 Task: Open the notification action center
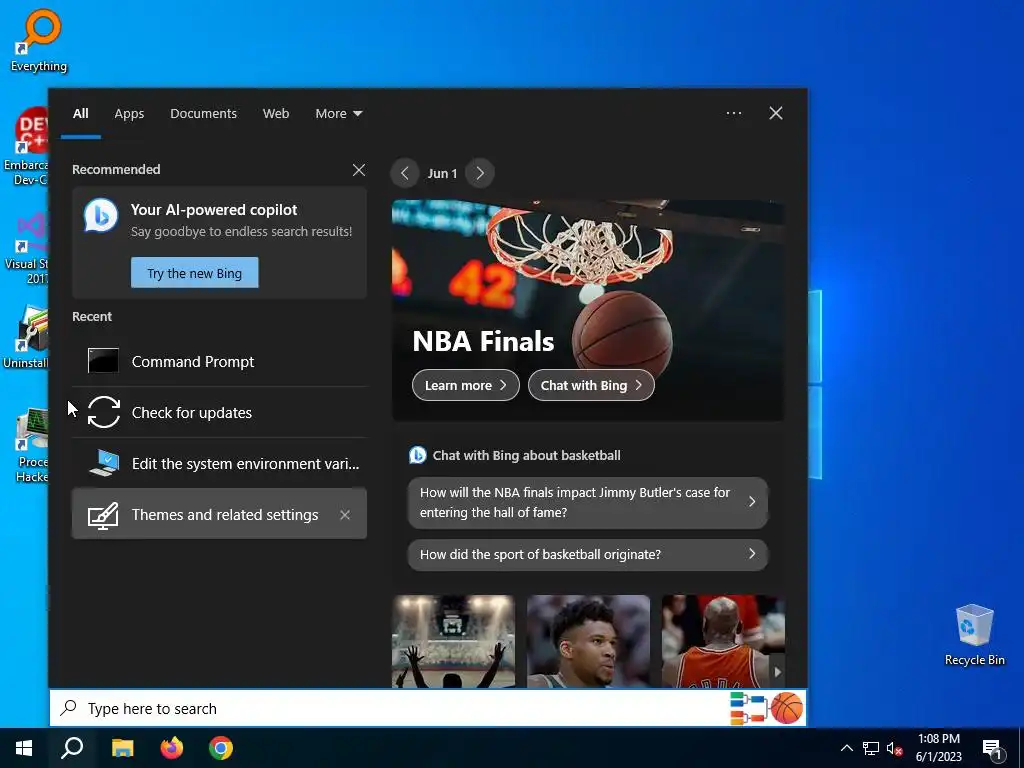point(993,748)
